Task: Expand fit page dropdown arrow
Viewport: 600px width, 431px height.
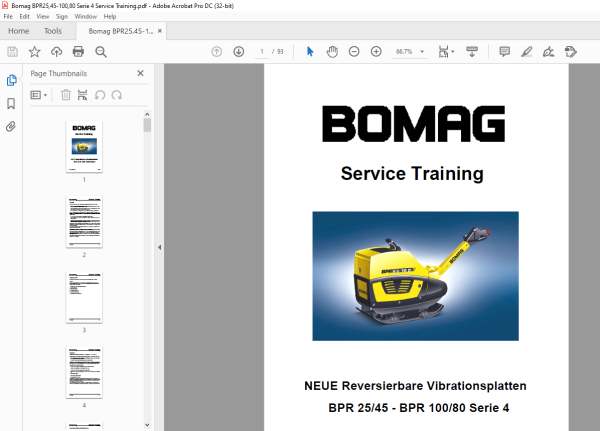Action: (453, 51)
